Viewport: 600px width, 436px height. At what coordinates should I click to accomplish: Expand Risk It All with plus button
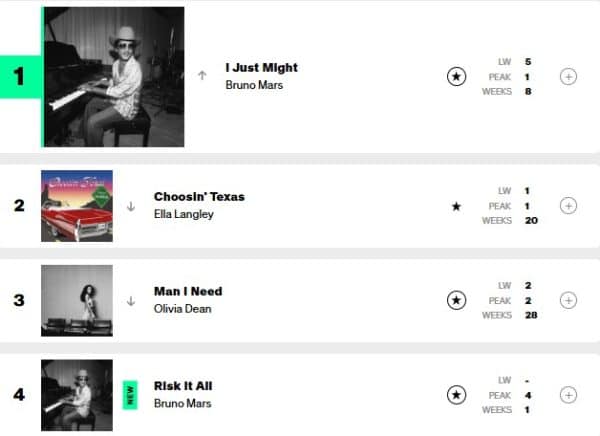click(x=568, y=394)
